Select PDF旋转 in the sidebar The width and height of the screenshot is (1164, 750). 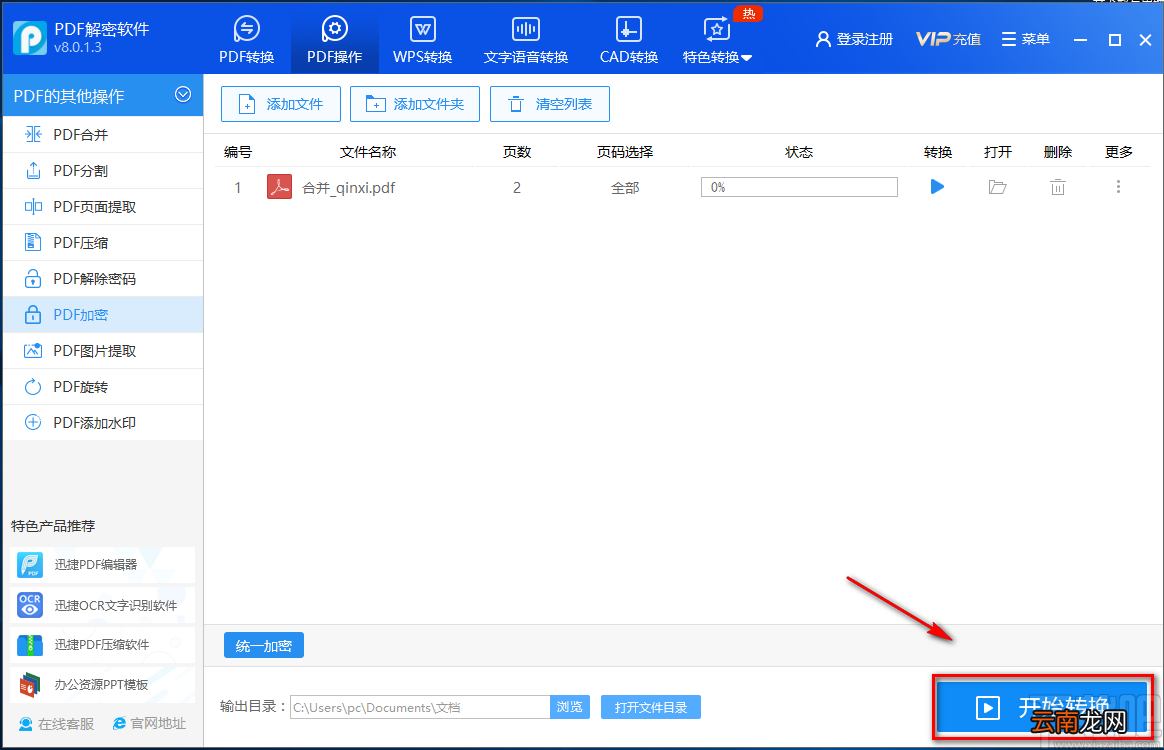tap(103, 387)
